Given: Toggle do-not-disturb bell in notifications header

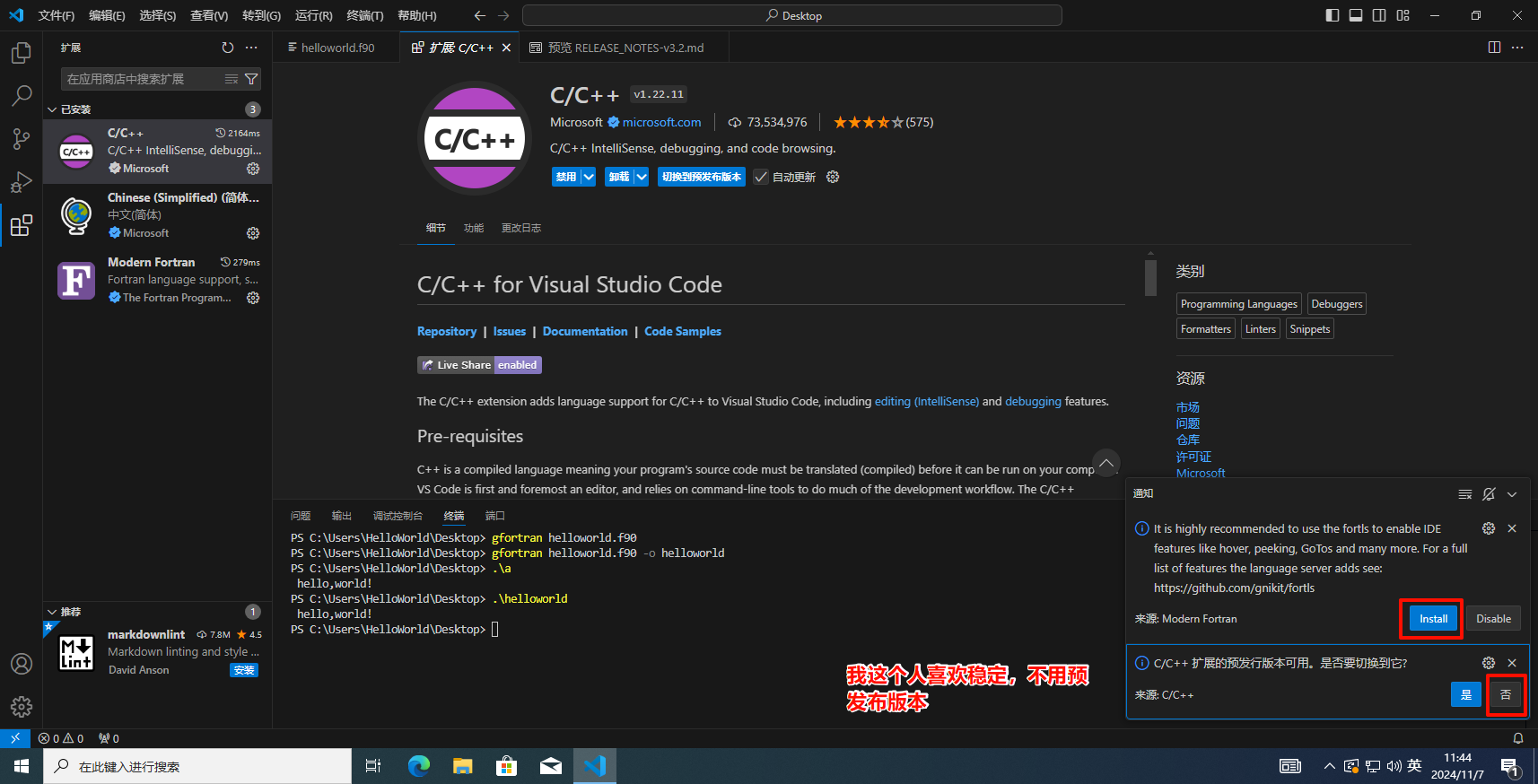Looking at the screenshot, I should (x=1489, y=494).
